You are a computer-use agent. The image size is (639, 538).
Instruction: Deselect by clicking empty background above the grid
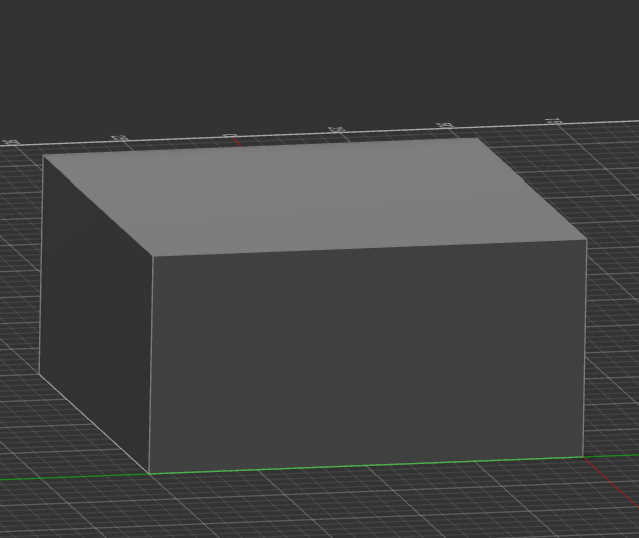pyautogui.click(x=320, y=60)
